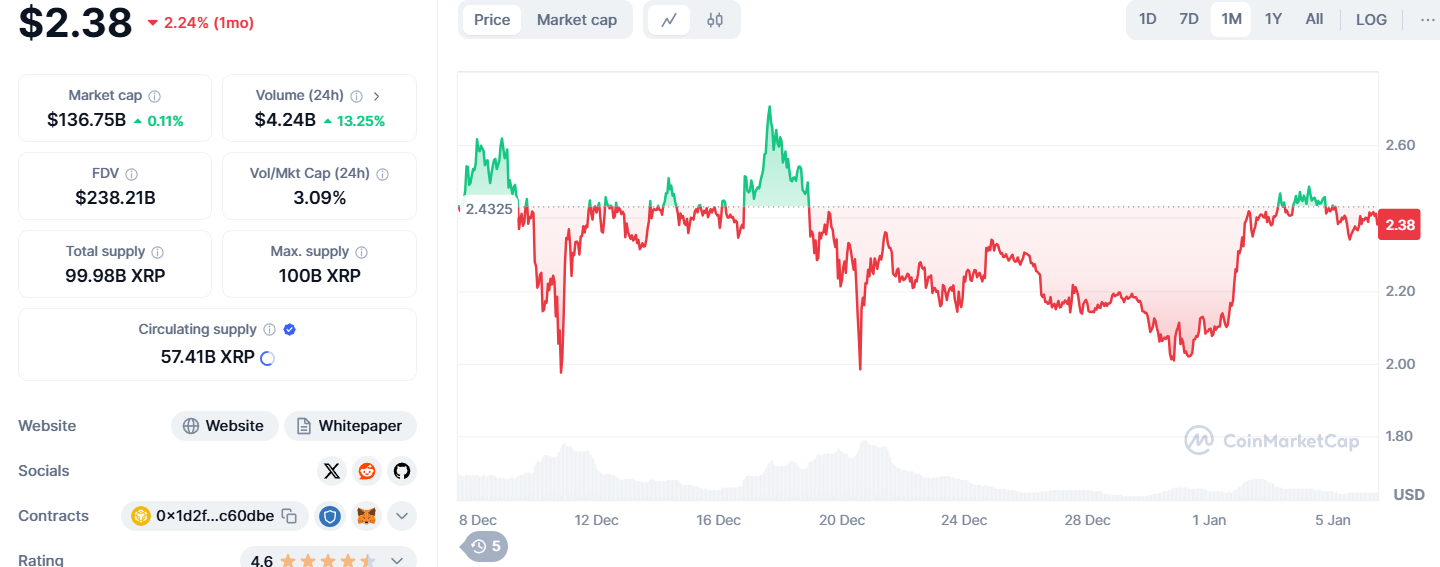Expand the contracts list chevron
This screenshot has width=1440, height=567.
pos(401,516)
